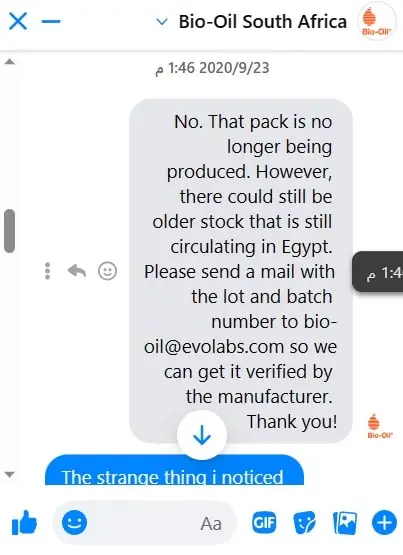The height and width of the screenshot is (555, 403).
Task: Click the scrollbar down arrow
Action: click(x=10, y=474)
